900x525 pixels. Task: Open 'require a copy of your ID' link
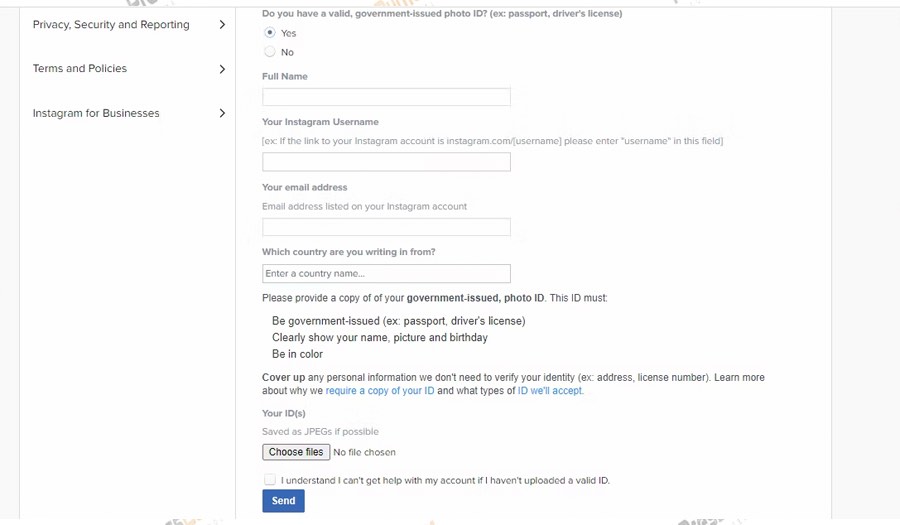point(380,391)
